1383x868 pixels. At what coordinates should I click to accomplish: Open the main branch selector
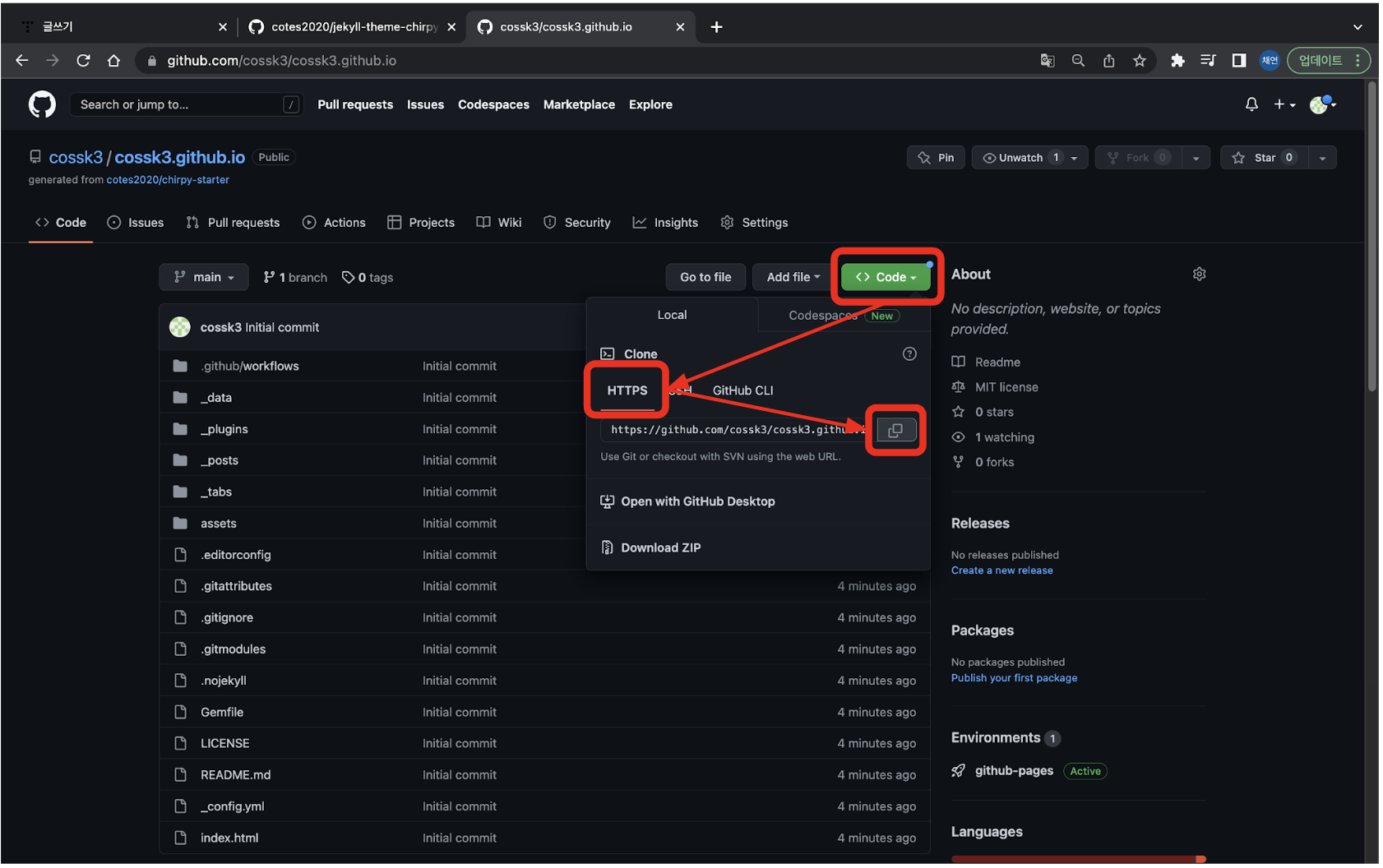pyautogui.click(x=204, y=277)
